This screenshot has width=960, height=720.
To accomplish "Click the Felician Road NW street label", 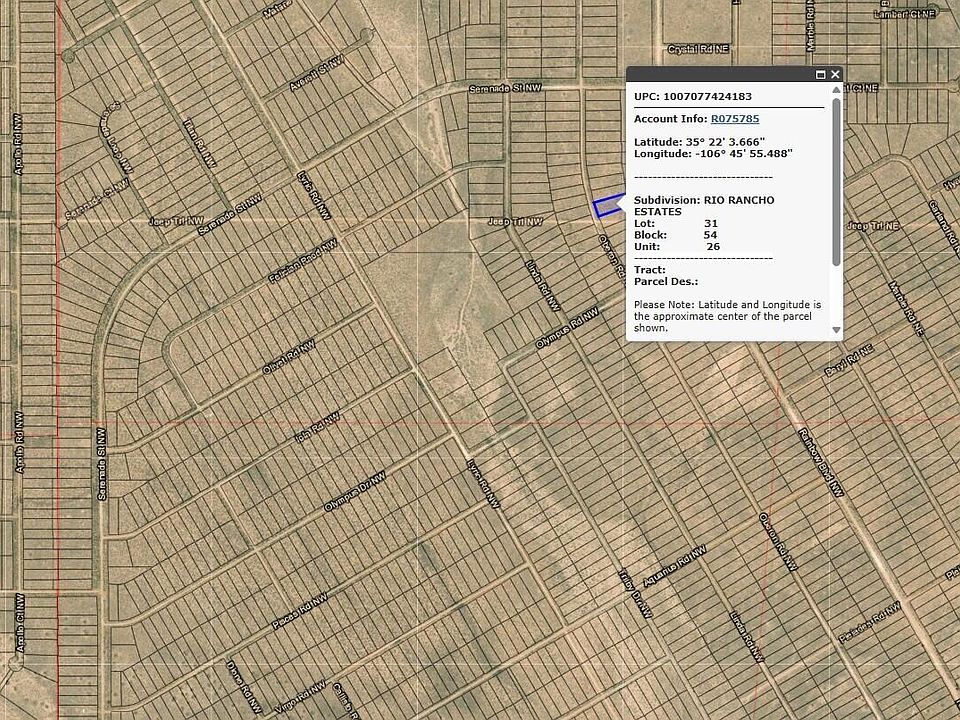I will 303,261.
